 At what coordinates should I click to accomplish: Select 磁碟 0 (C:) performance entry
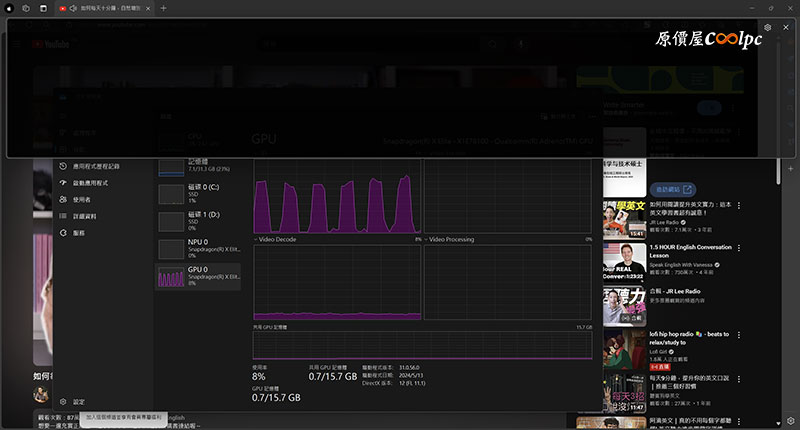point(198,194)
